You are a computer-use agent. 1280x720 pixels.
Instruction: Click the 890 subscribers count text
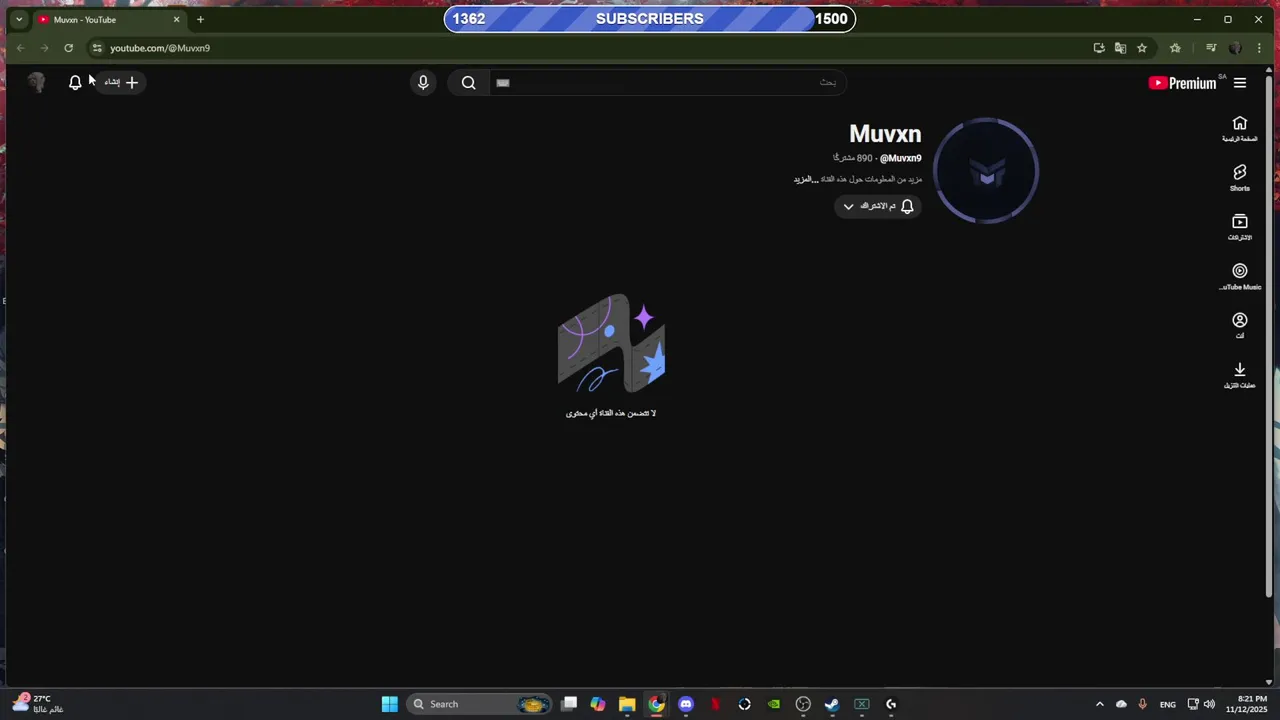pyautogui.click(x=853, y=158)
